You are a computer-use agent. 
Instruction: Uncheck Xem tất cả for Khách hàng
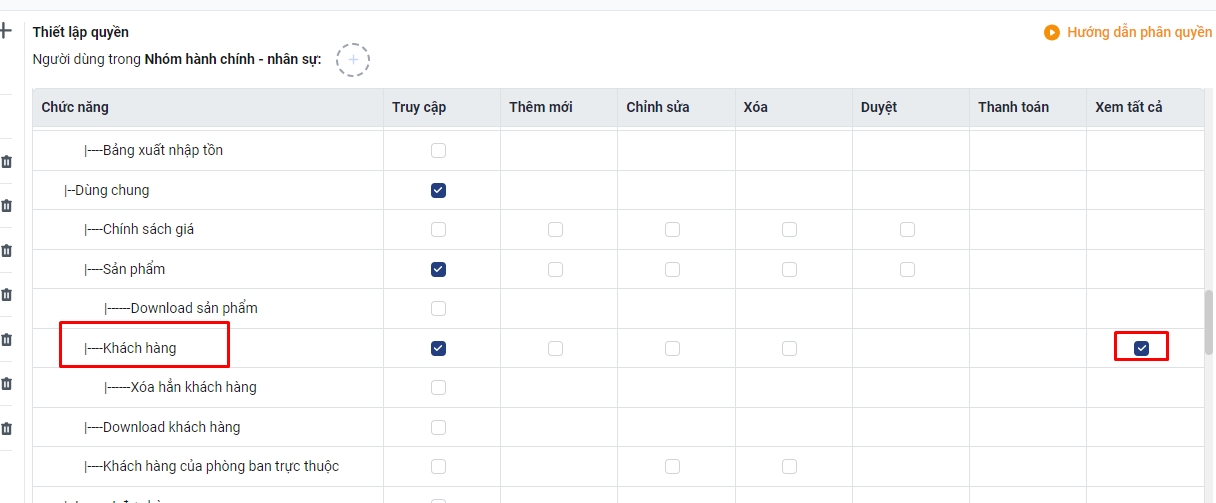[x=1142, y=348]
